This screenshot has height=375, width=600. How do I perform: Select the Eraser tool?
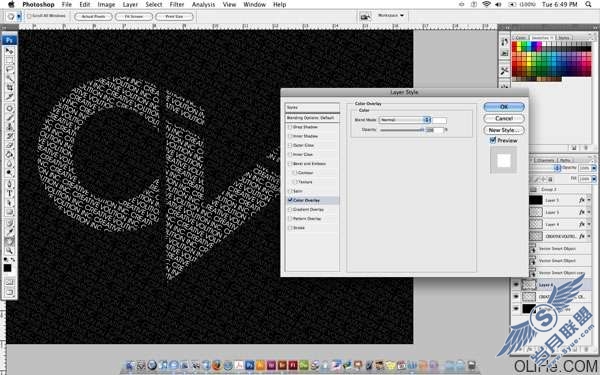coord(9,145)
